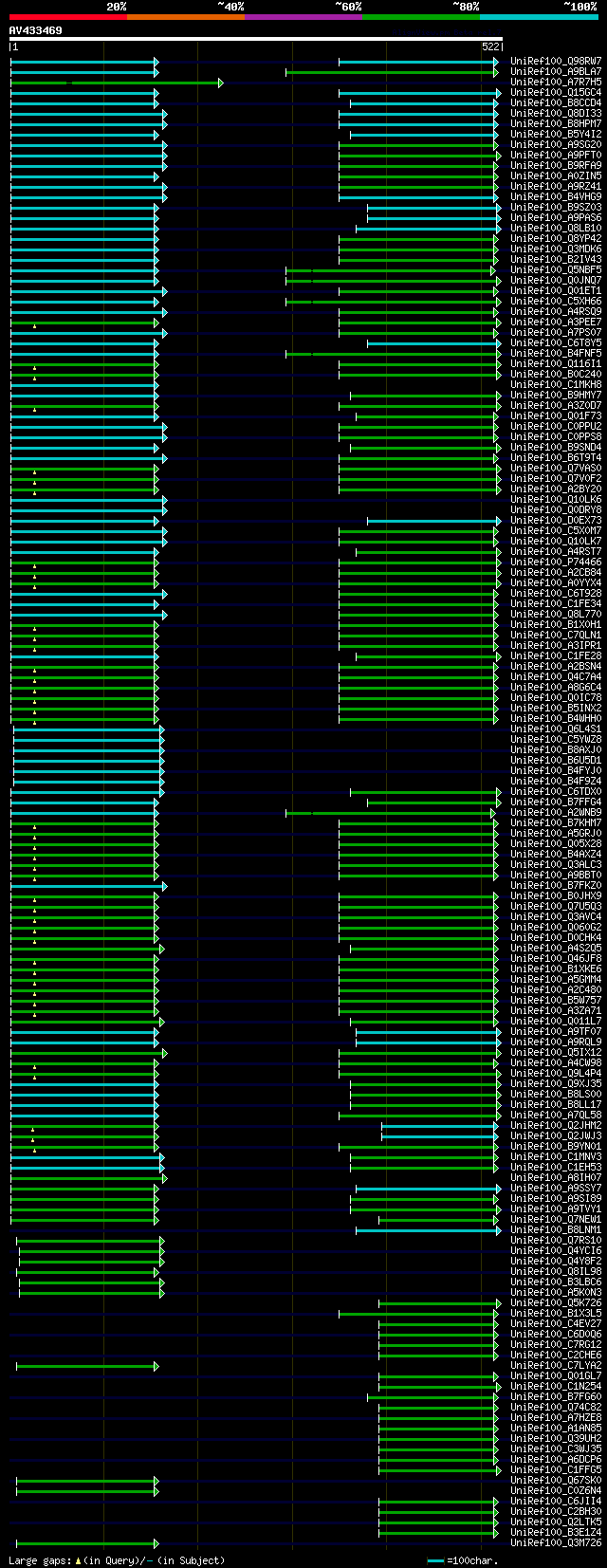Select hit UniRef100_A8IH07
The image size is (607, 1568).
tap(556, 1177)
